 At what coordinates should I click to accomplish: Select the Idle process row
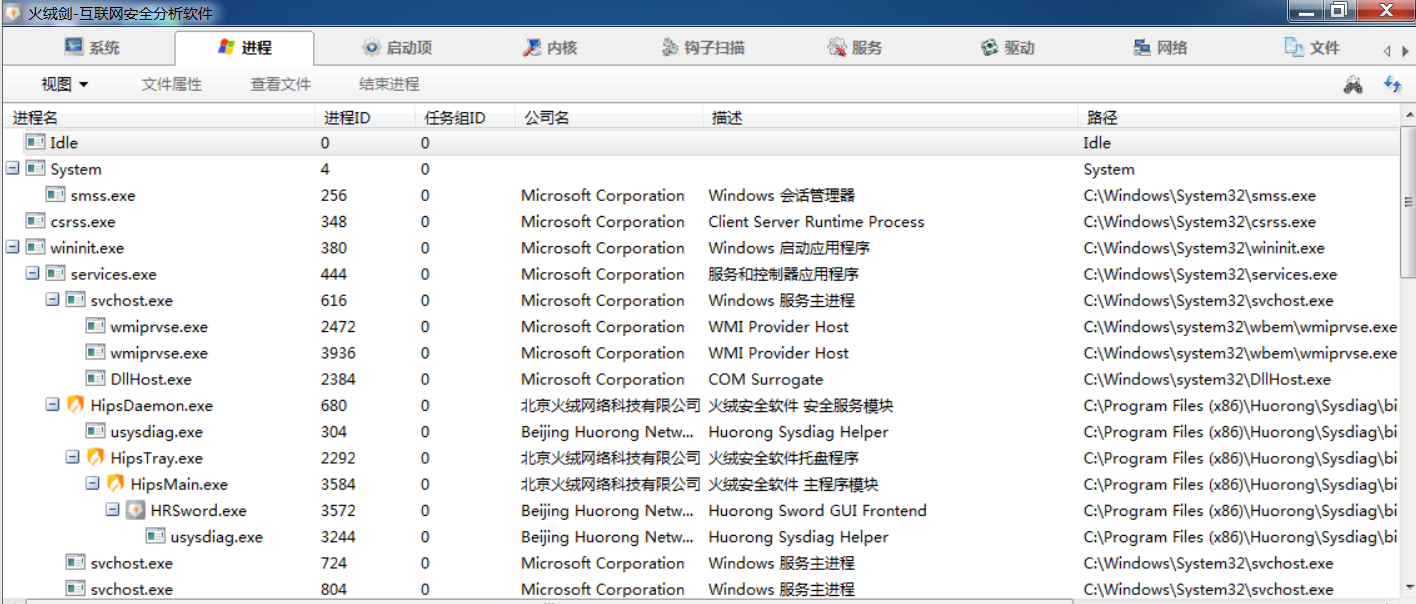[x=701, y=143]
